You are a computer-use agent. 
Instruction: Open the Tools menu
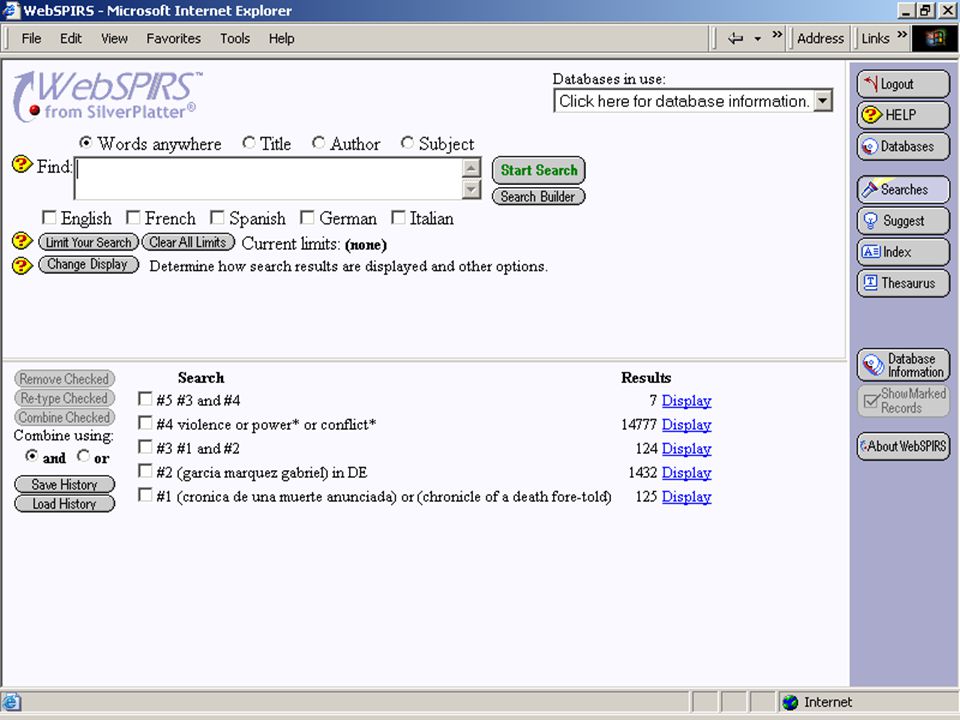click(x=235, y=39)
